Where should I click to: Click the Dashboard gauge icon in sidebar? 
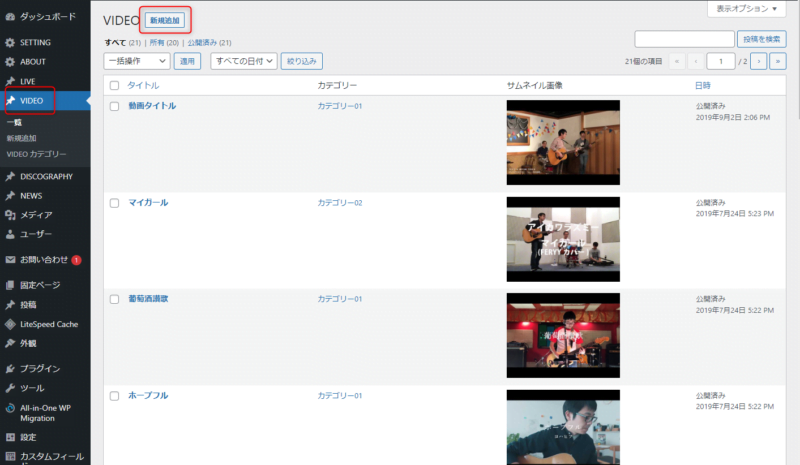click(10, 18)
